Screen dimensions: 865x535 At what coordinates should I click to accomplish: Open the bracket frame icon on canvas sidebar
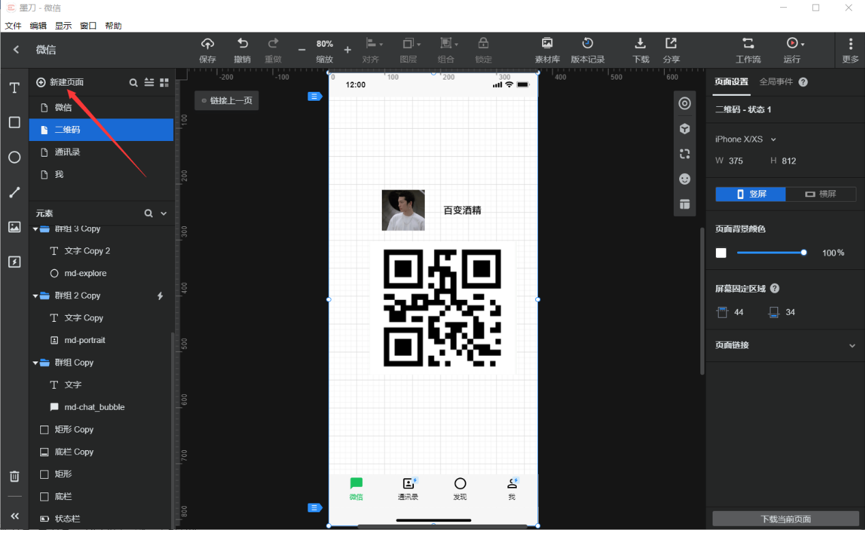tap(685, 154)
